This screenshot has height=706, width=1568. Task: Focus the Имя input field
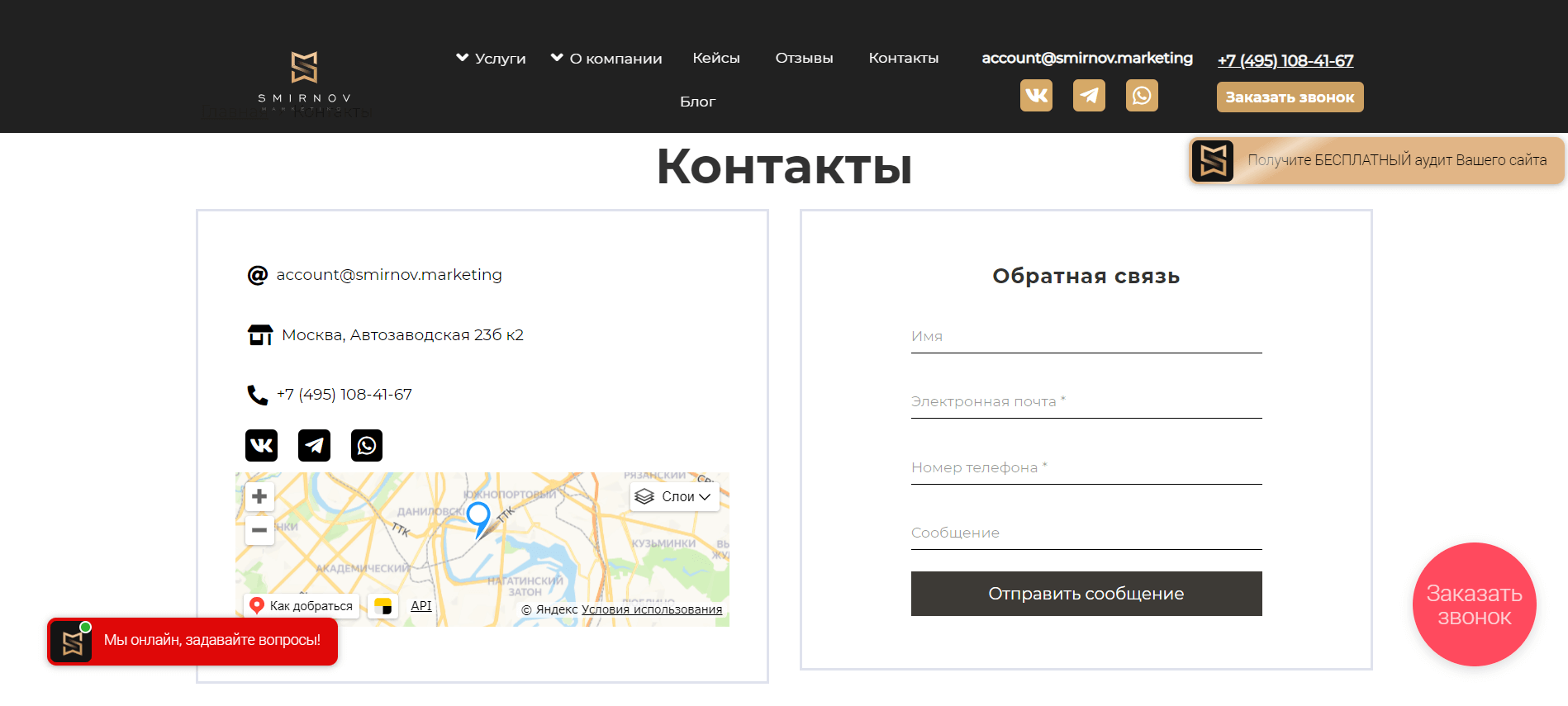pos(1086,337)
